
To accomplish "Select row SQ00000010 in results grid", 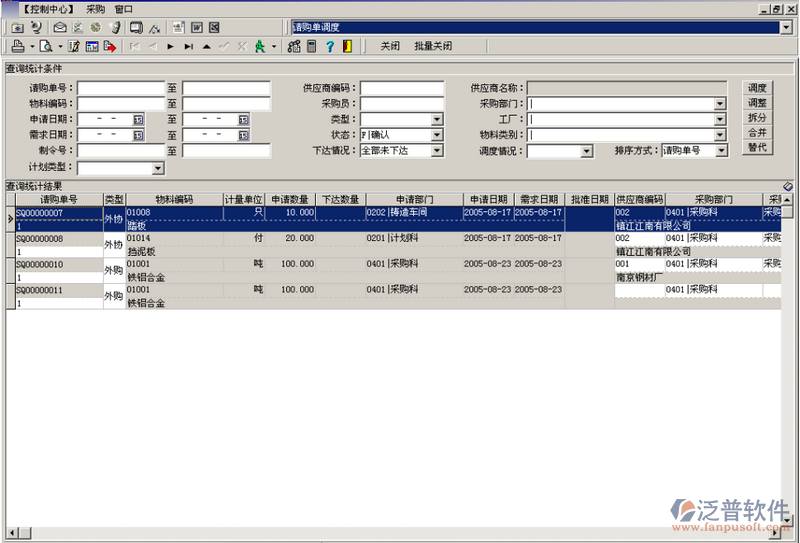I will tap(40, 264).
